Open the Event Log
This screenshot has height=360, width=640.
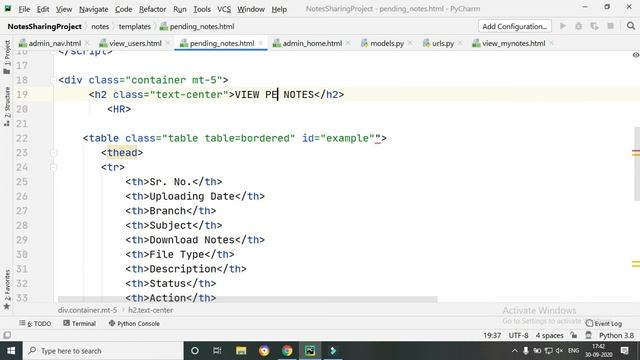604,324
